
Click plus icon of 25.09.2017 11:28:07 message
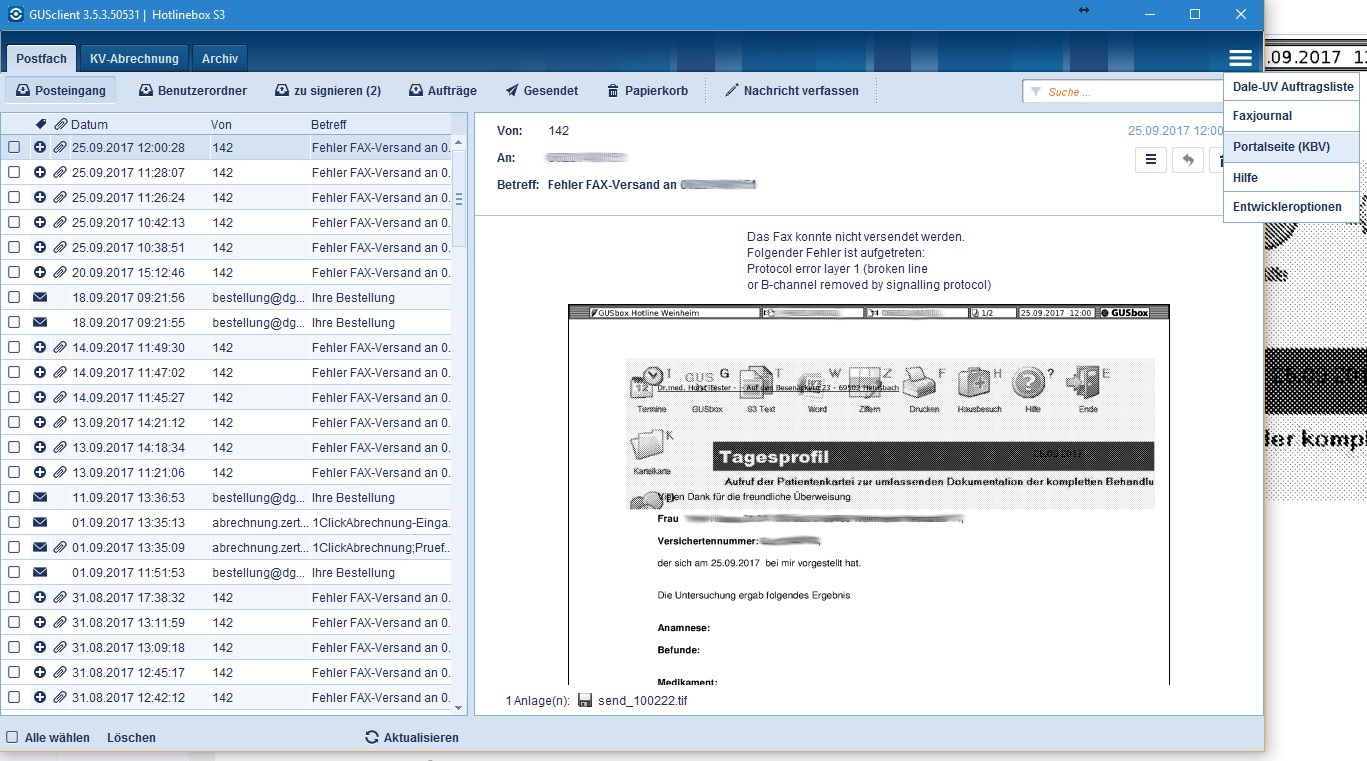tap(40, 172)
